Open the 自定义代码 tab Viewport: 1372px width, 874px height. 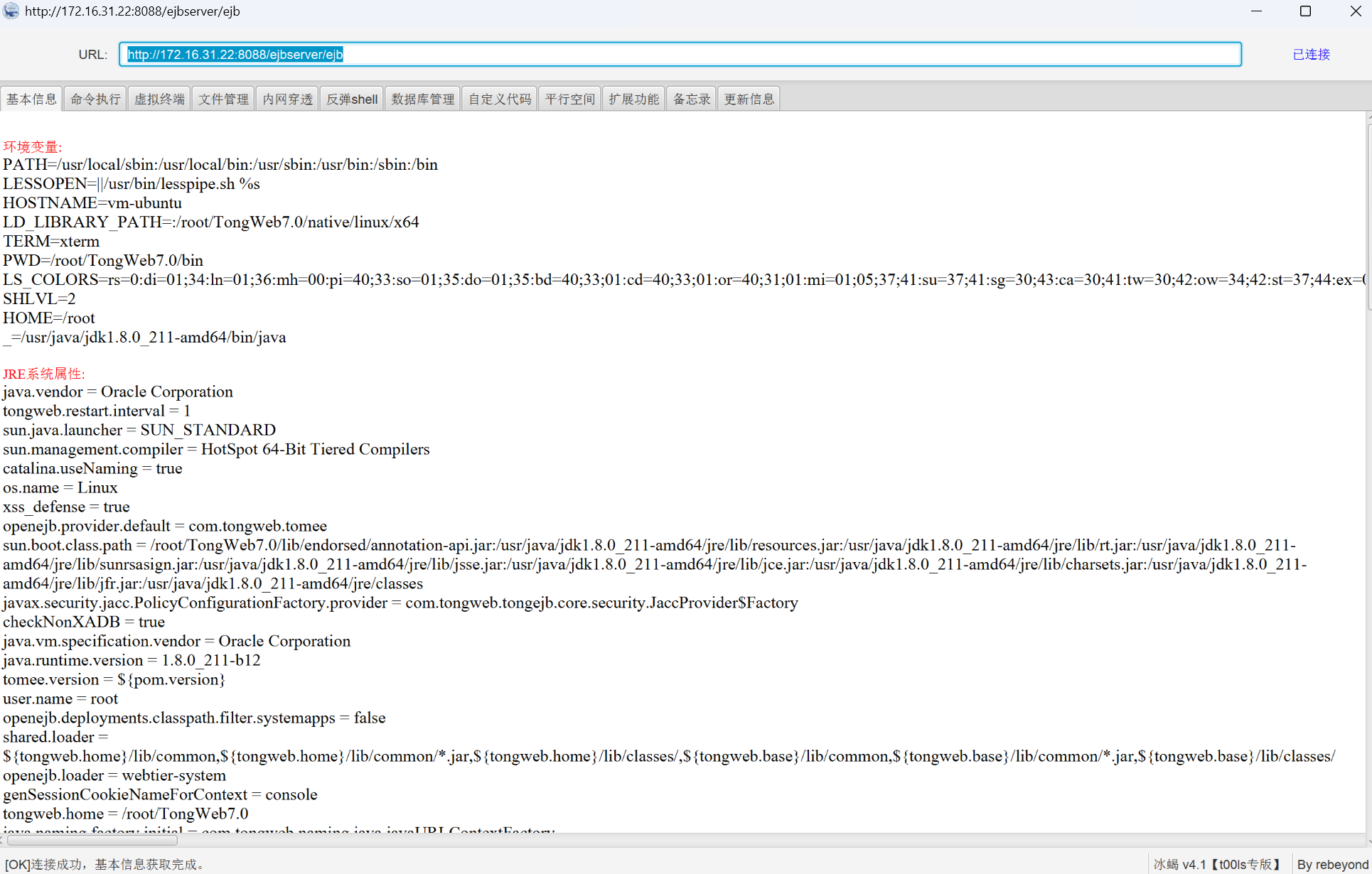[x=500, y=99]
